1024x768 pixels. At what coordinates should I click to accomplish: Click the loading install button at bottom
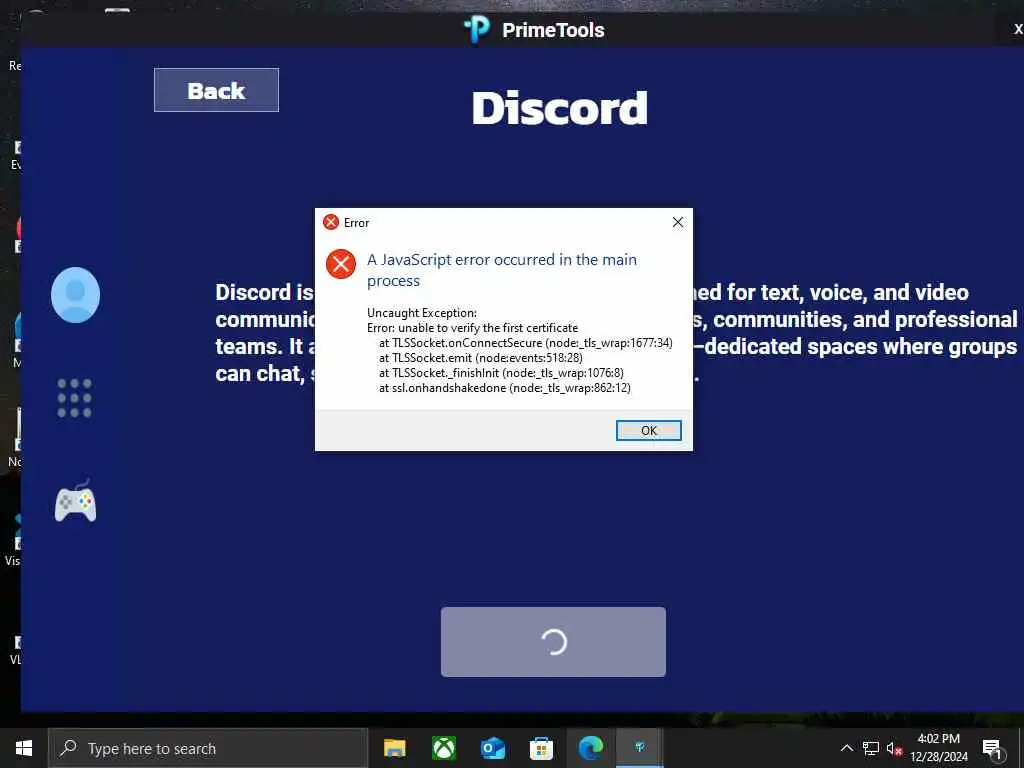553,642
